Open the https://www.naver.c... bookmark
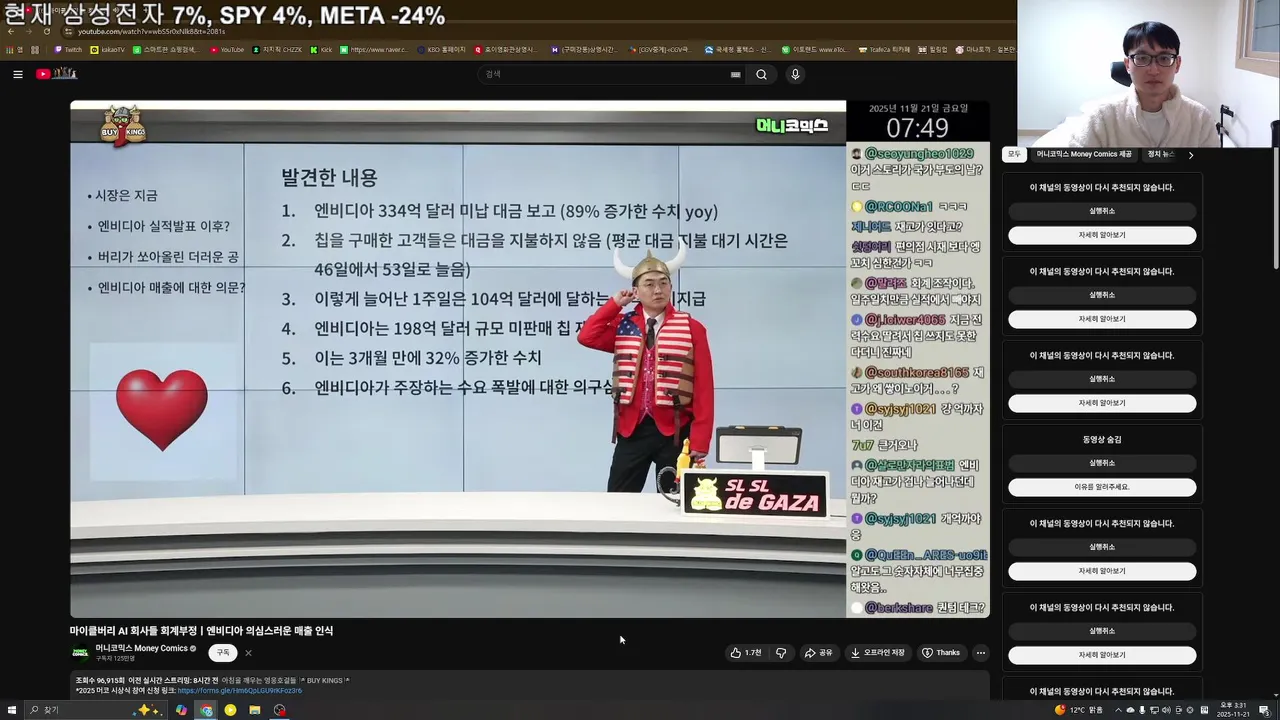 (373, 49)
